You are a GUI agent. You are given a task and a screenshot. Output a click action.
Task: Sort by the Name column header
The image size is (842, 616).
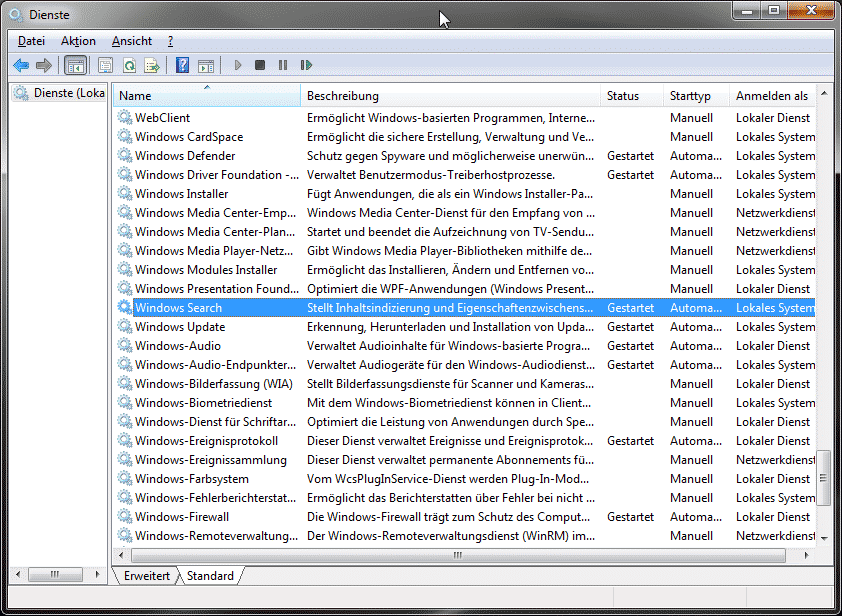[207, 96]
